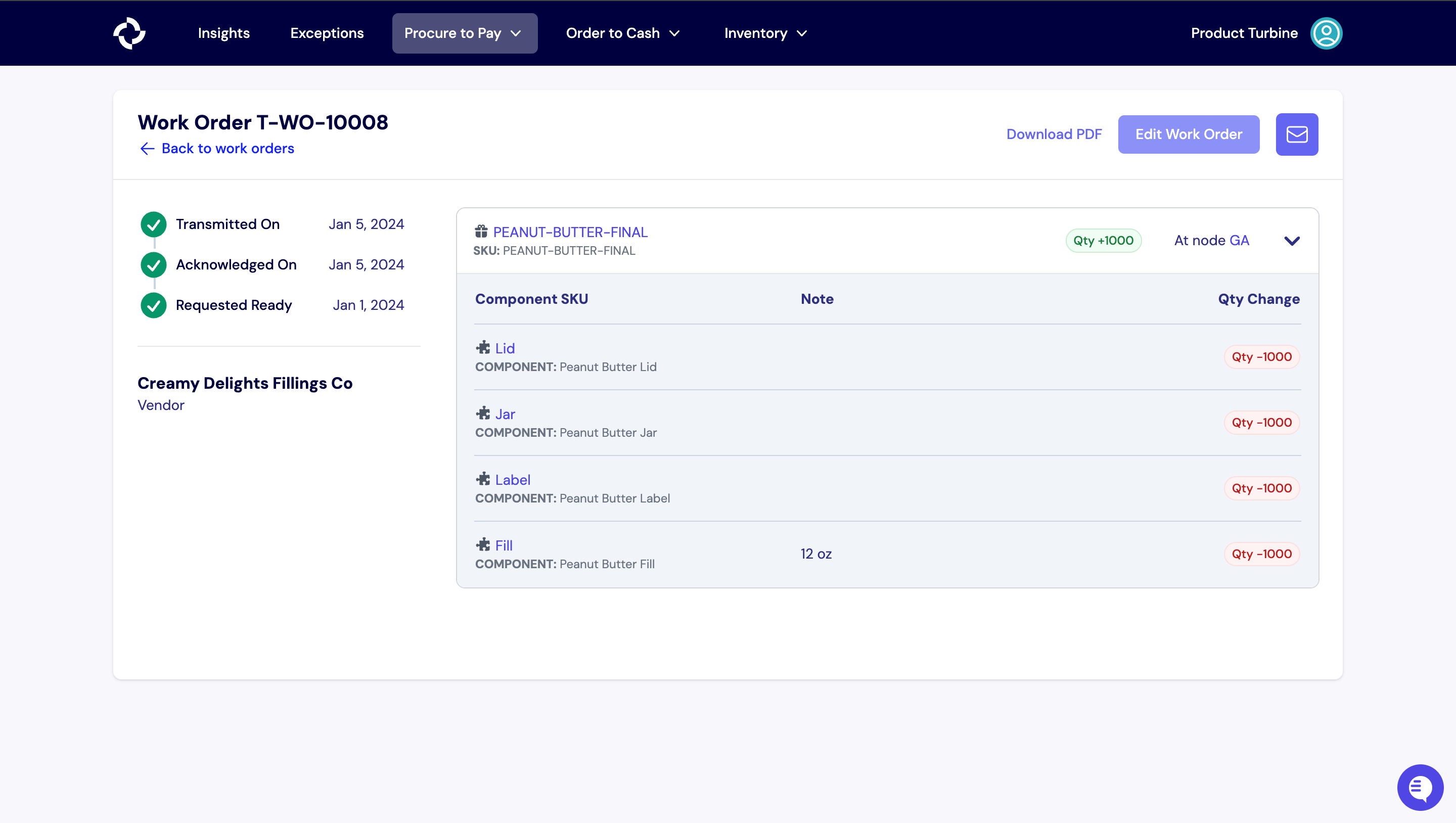Click the Download PDF link

[x=1054, y=134]
